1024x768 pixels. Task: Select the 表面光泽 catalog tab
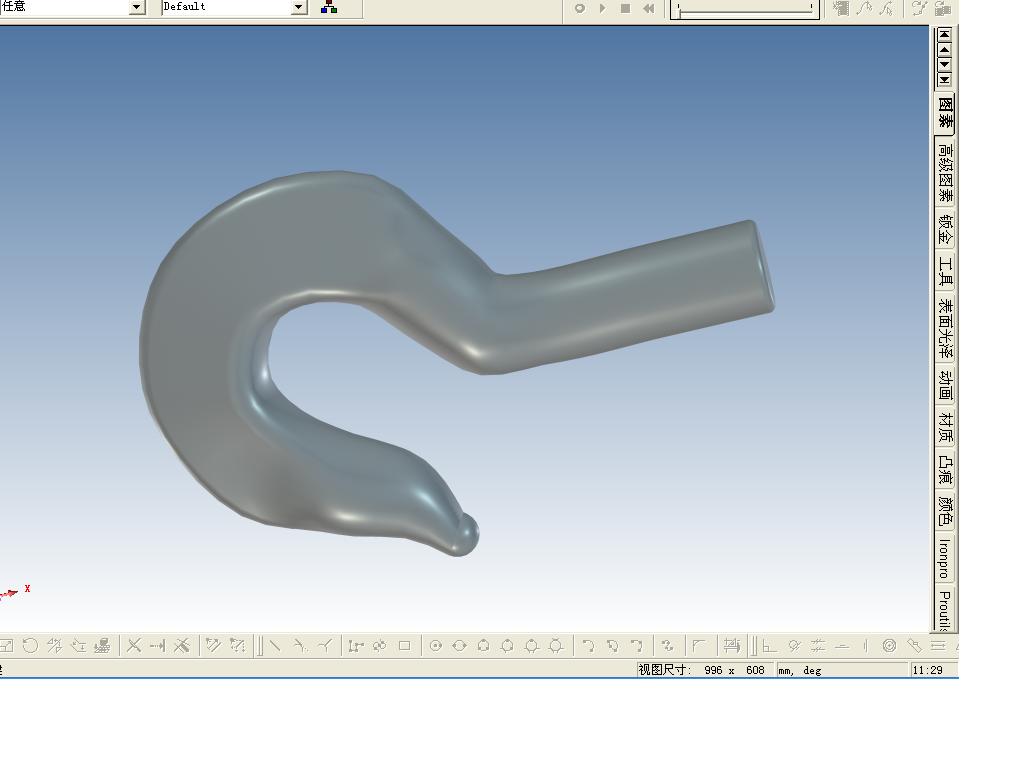[945, 328]
